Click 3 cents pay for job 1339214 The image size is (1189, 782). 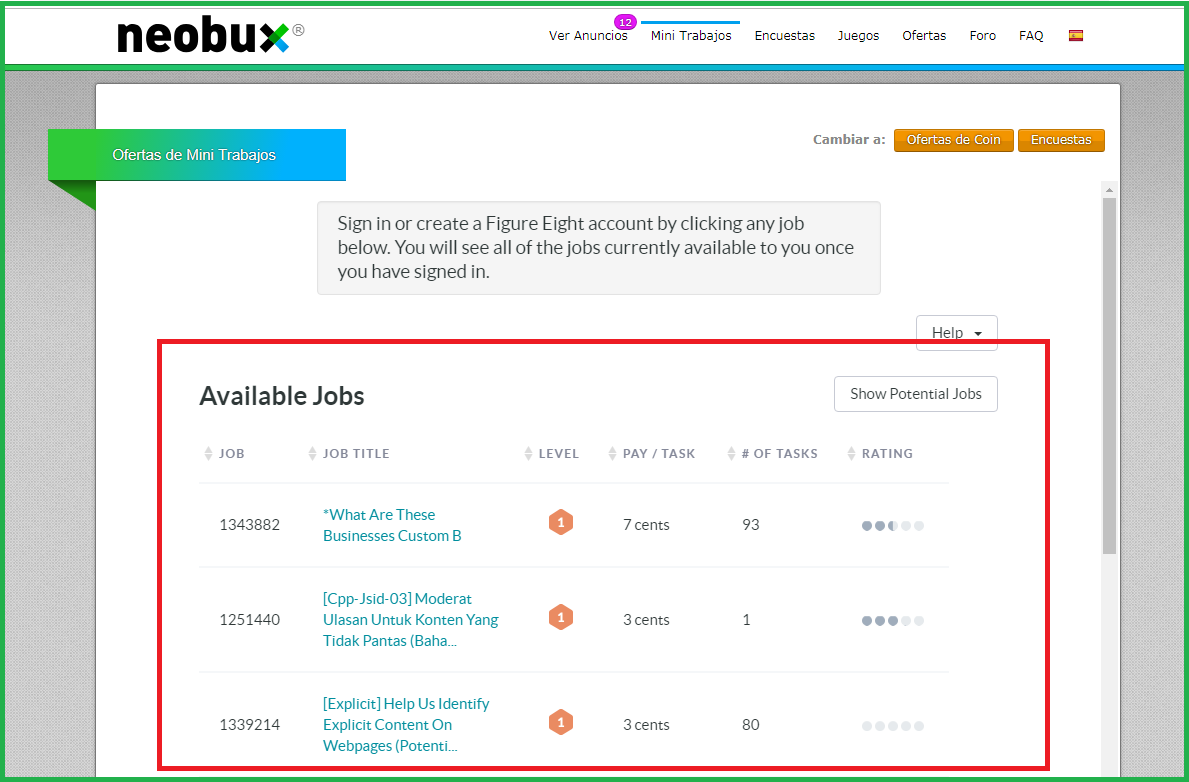point(646,724)
